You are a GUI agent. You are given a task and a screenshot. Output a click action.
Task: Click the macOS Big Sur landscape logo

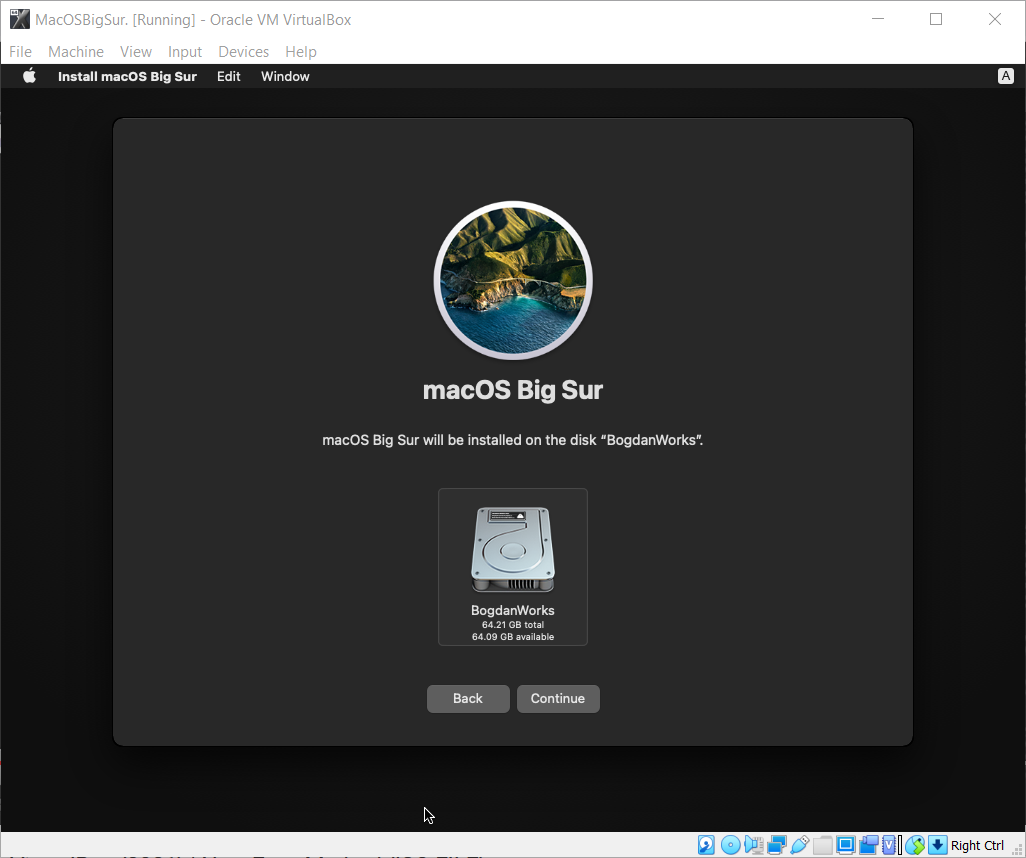(x=513, y=280)
